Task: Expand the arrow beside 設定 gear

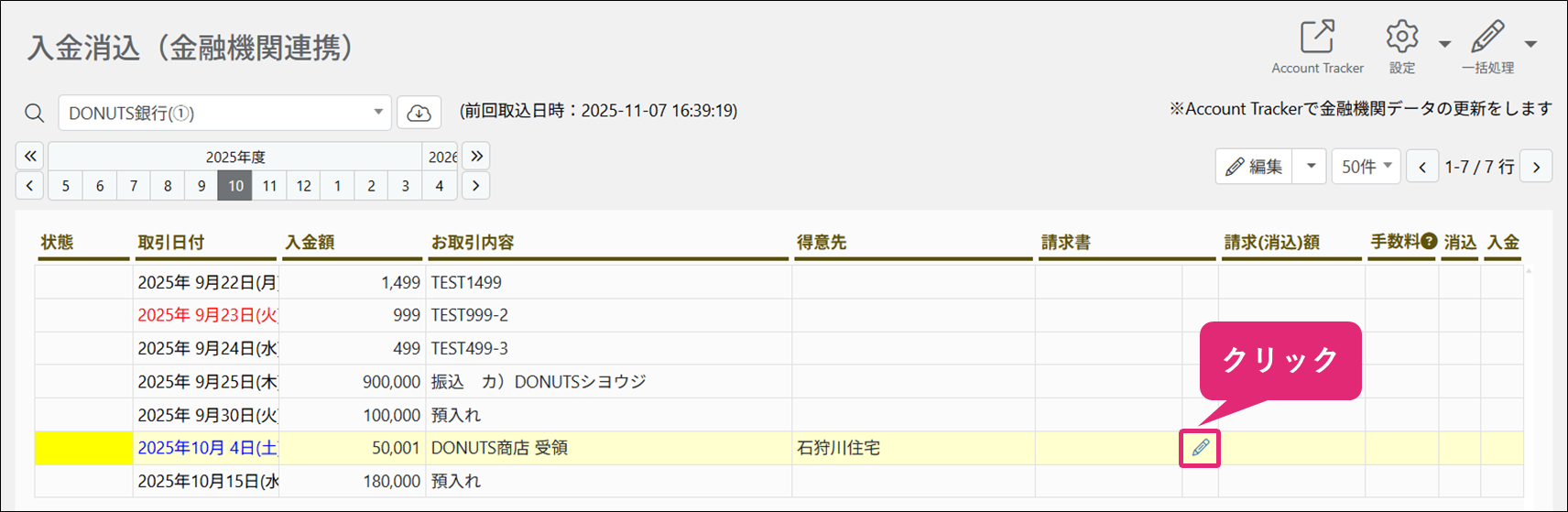Action: (x=1444, y=43)
